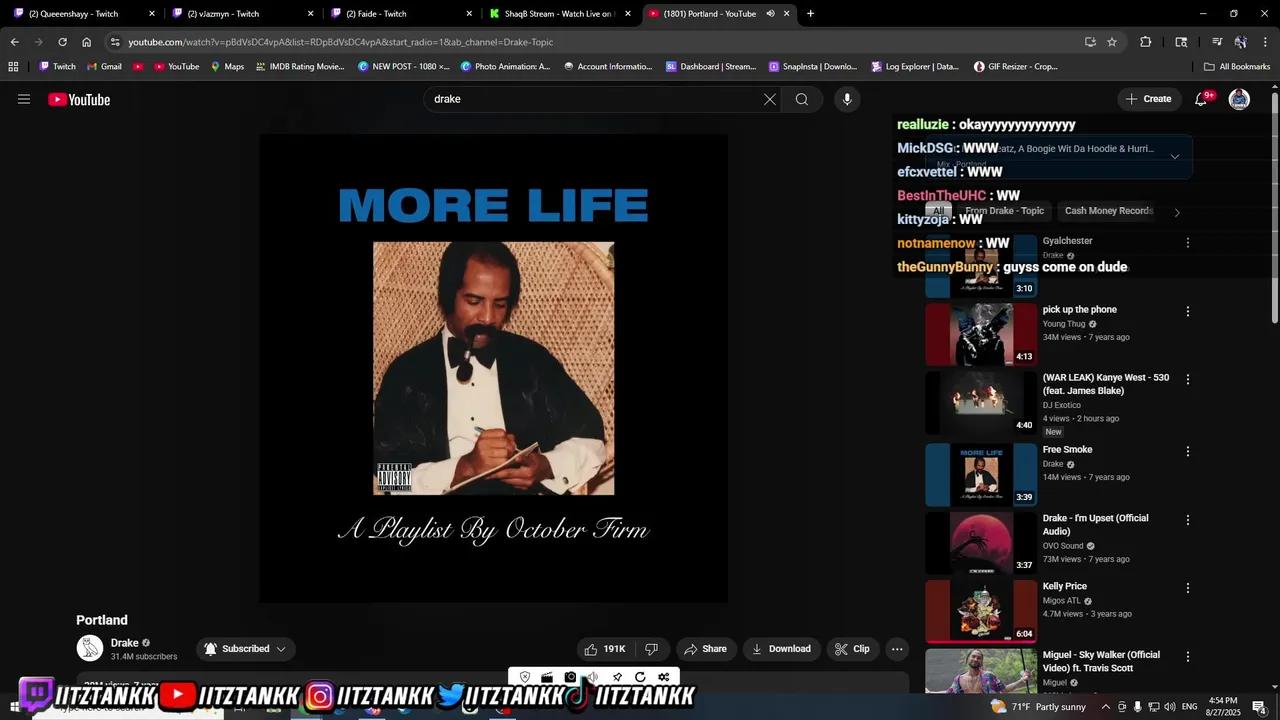Like the Portland video with thumbs up
Image resolution: width=1280 pixels, height=720 pixels.
(x=593, y=648)
